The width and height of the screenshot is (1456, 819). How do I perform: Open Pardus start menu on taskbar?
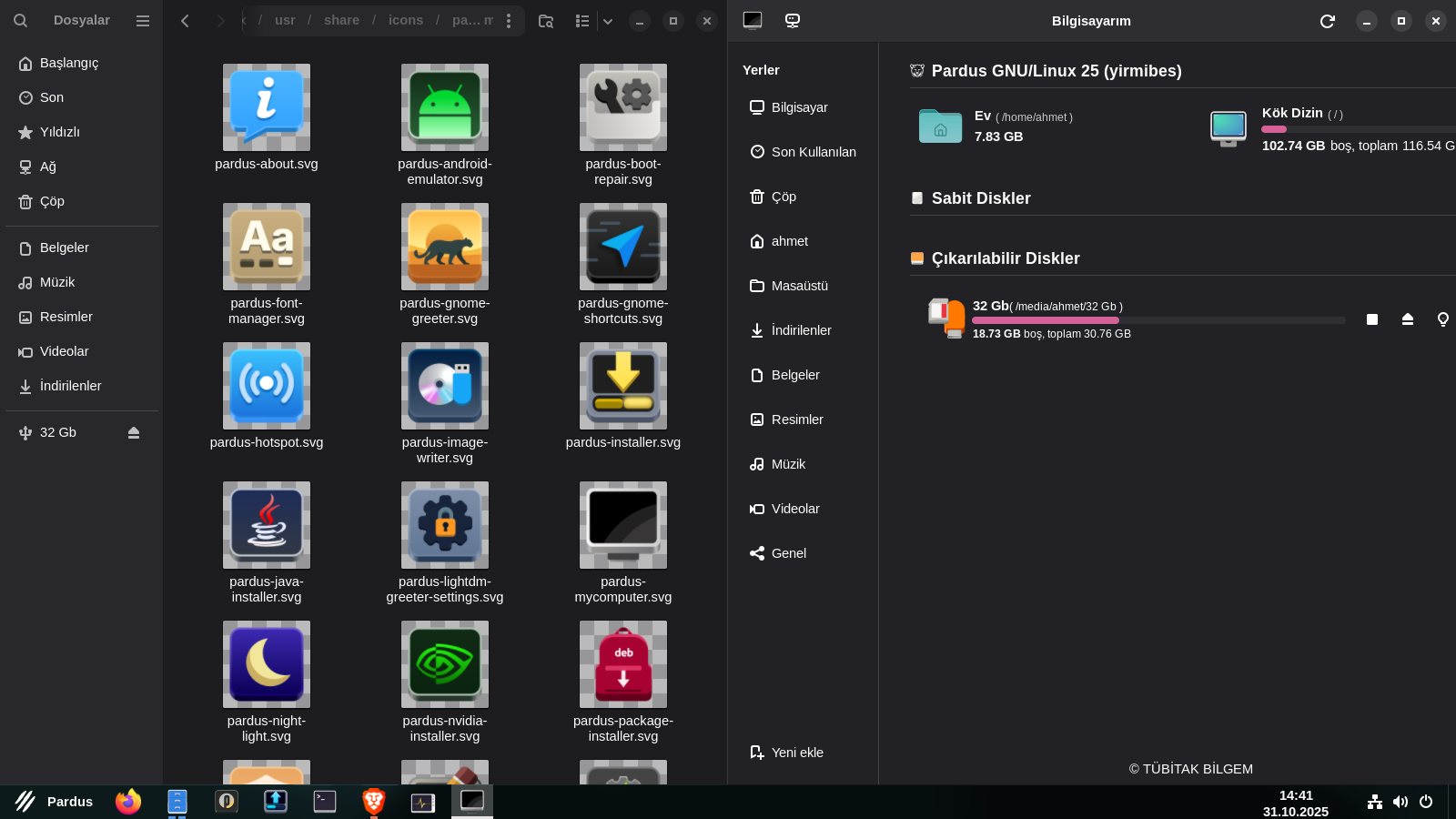click(55, 802)
